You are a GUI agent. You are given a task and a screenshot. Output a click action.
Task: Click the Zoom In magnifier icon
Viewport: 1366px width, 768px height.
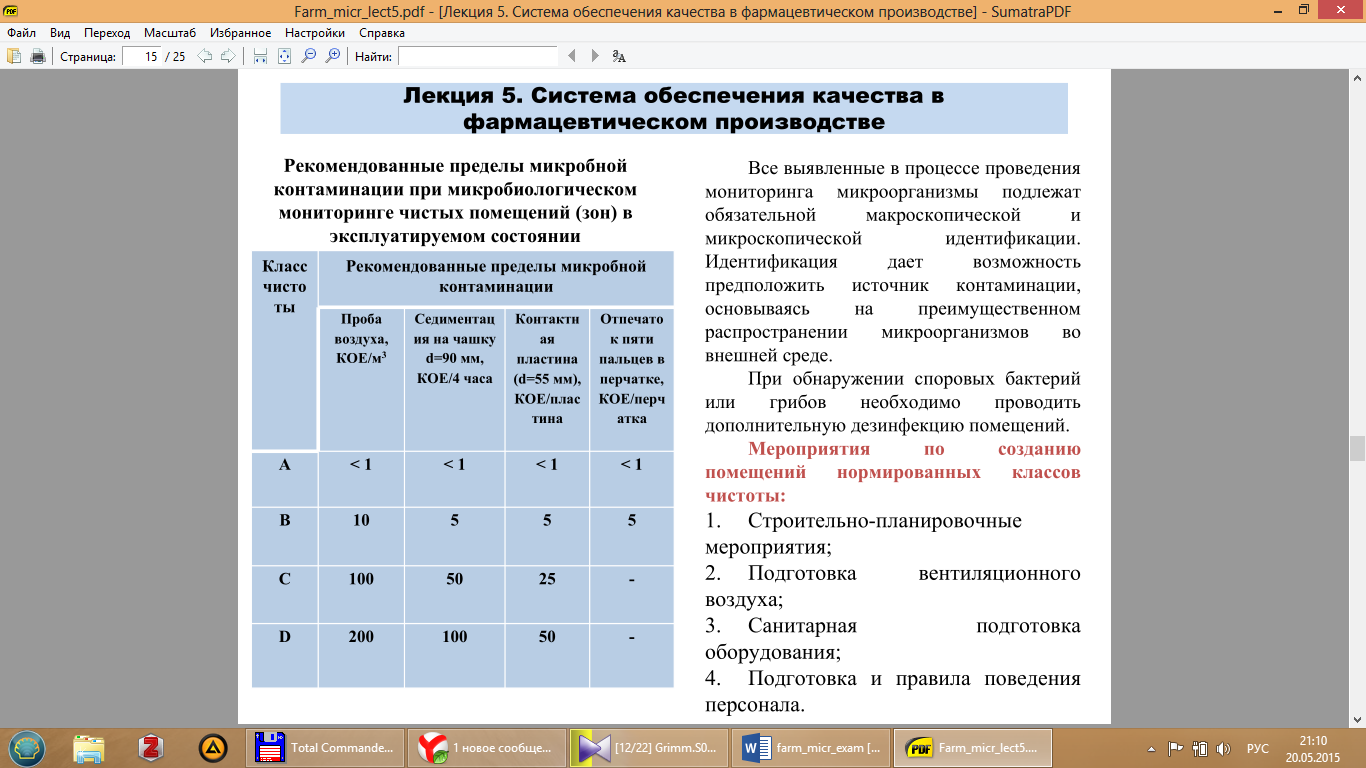(333, 56)
